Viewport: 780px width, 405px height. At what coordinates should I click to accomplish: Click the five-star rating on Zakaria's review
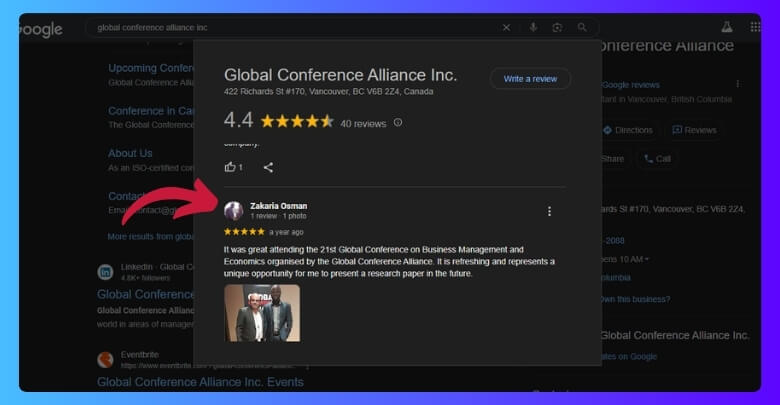tap(244, 232)
